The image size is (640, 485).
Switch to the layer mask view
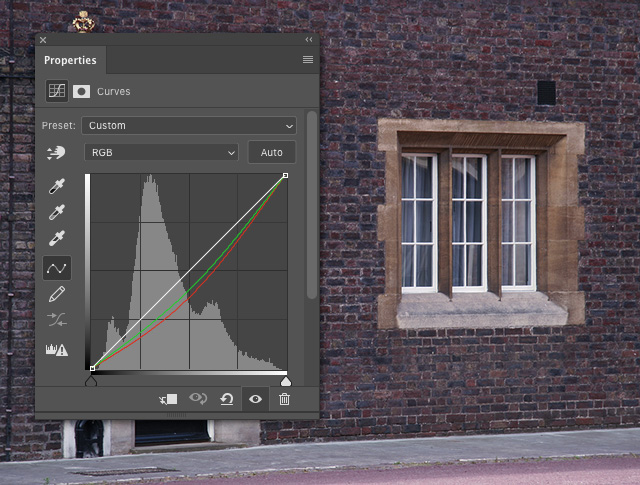tap(81, 91)
